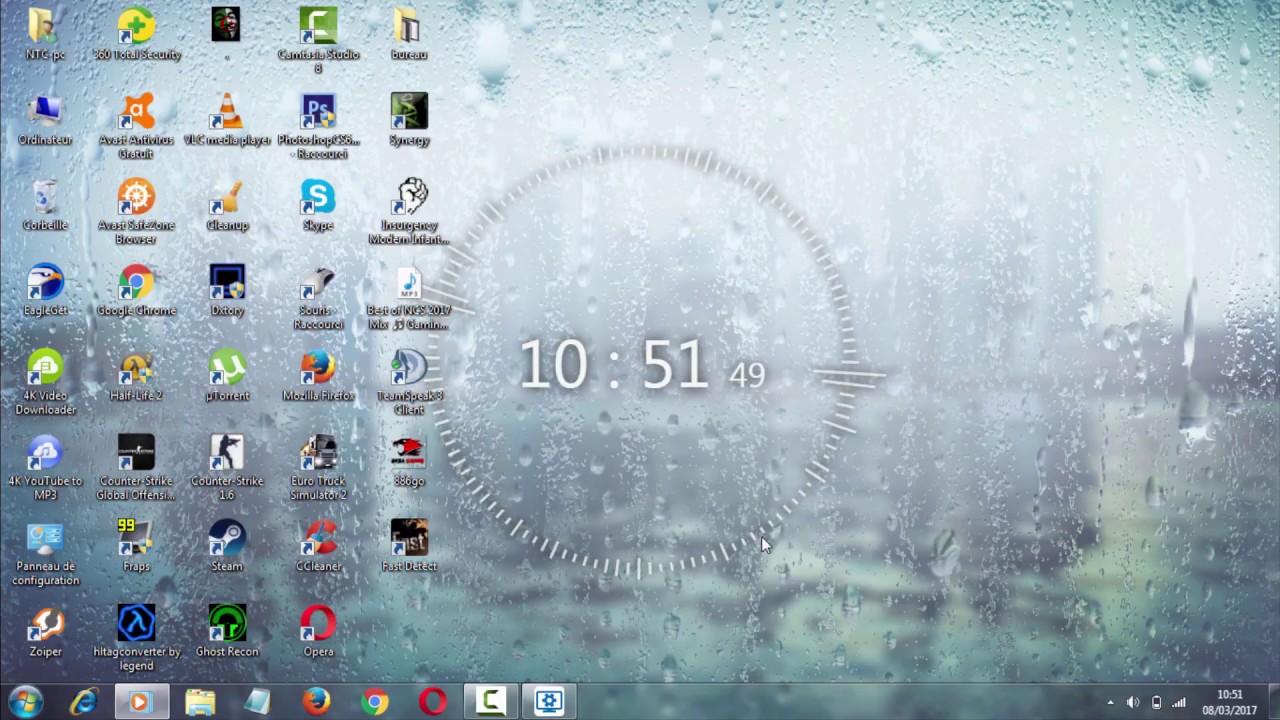Open the Corbeille recycle bin
This screenshot has width=1280, height=720.
point(45,196)
